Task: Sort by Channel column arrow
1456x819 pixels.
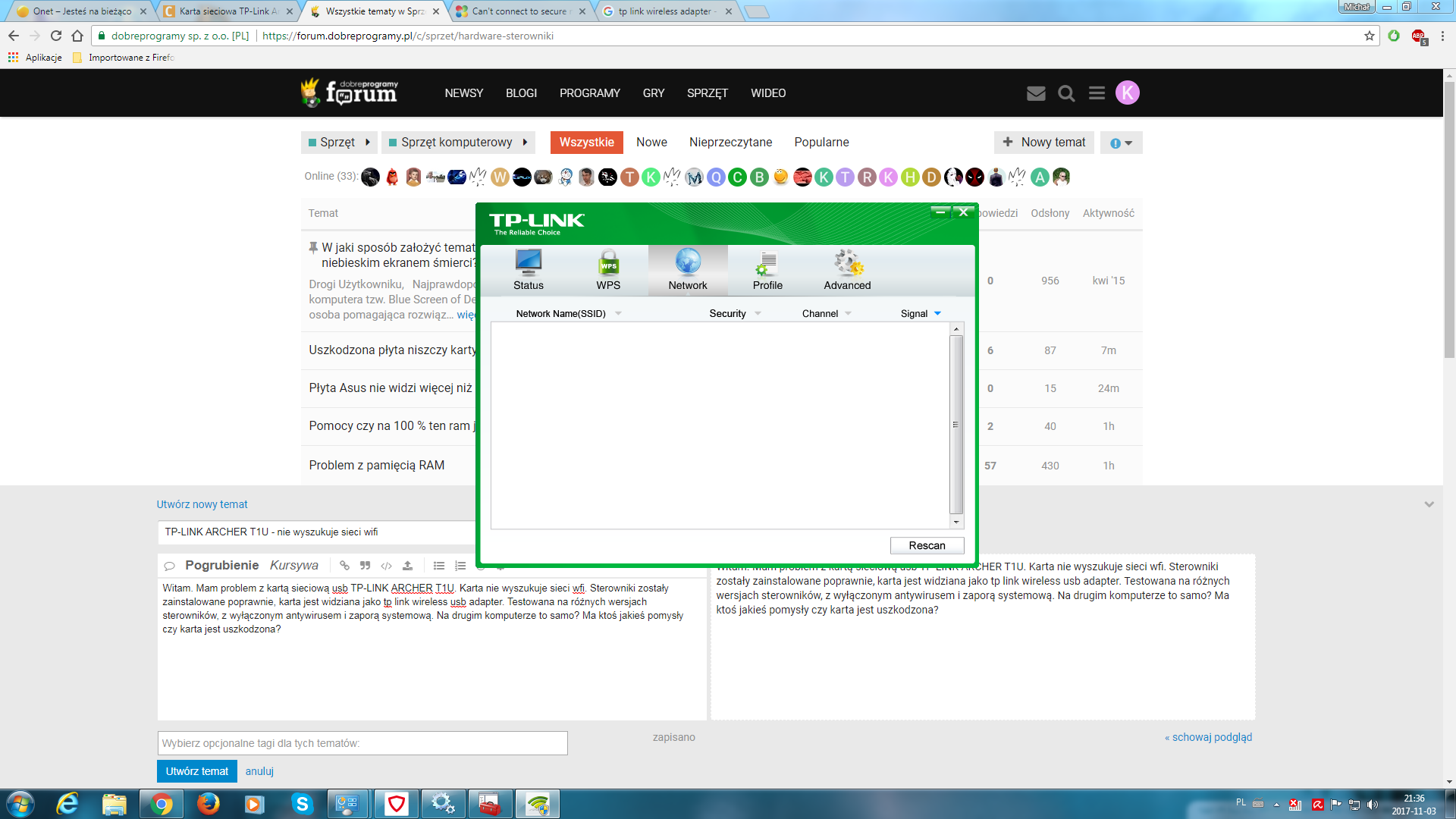Action: (x=848, y=313)
